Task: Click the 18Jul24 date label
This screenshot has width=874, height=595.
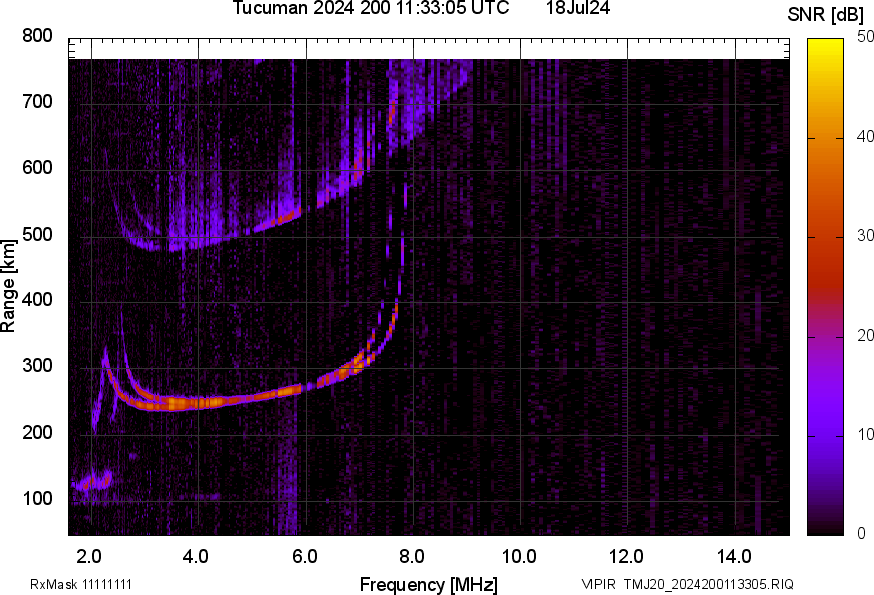Action: 578,9
